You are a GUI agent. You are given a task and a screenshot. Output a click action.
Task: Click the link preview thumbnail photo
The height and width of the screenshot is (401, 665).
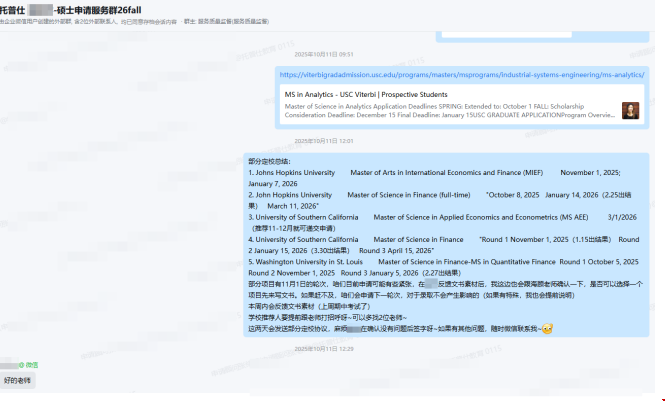coord(629,110)
